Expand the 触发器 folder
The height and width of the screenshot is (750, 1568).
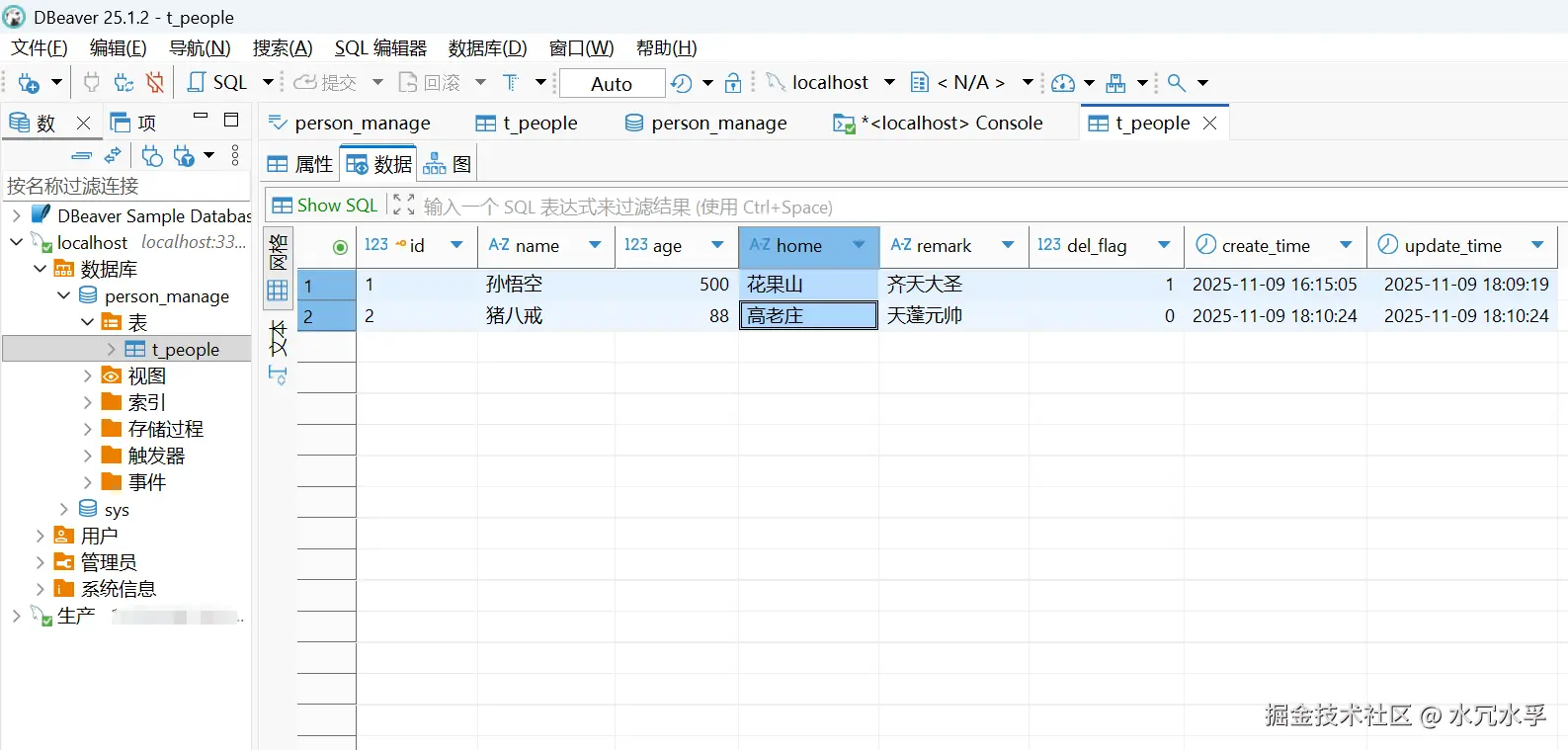coord(88,457)
